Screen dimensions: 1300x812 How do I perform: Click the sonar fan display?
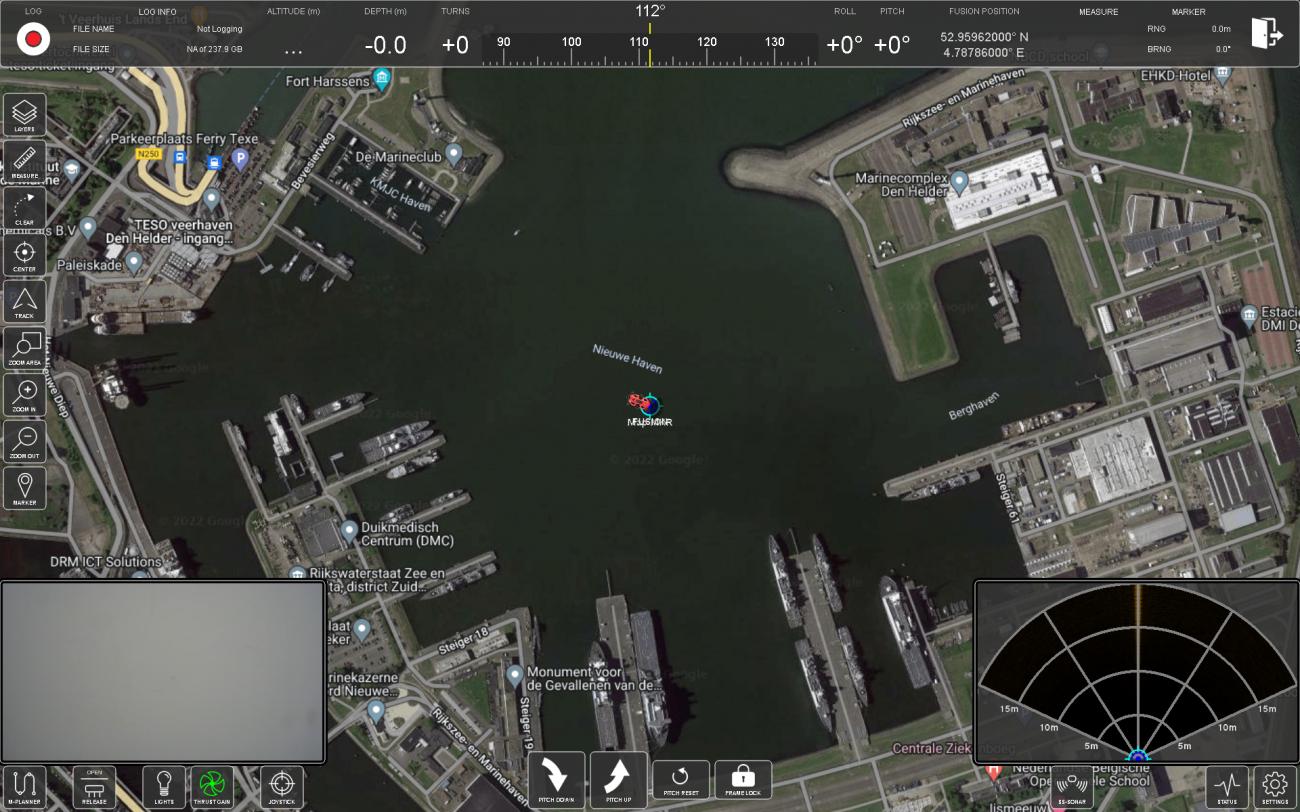coord(1137,672)
